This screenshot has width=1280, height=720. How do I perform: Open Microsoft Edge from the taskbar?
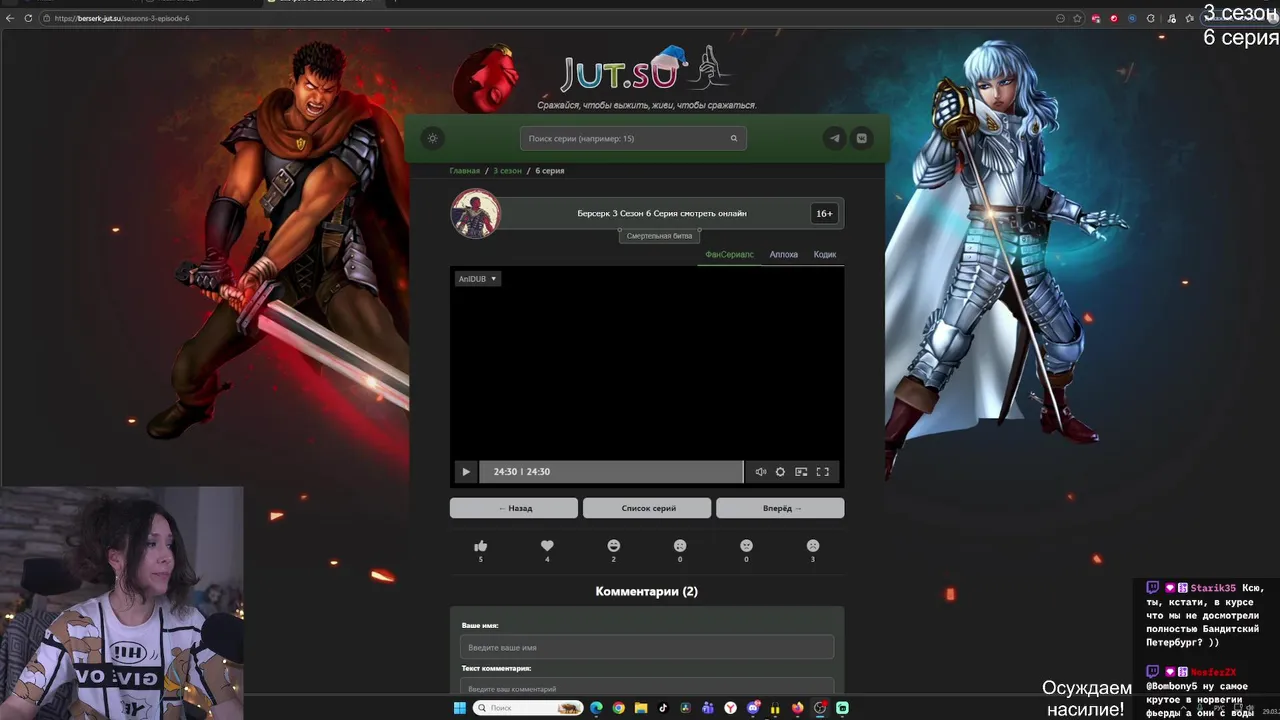tap(596, 708)
